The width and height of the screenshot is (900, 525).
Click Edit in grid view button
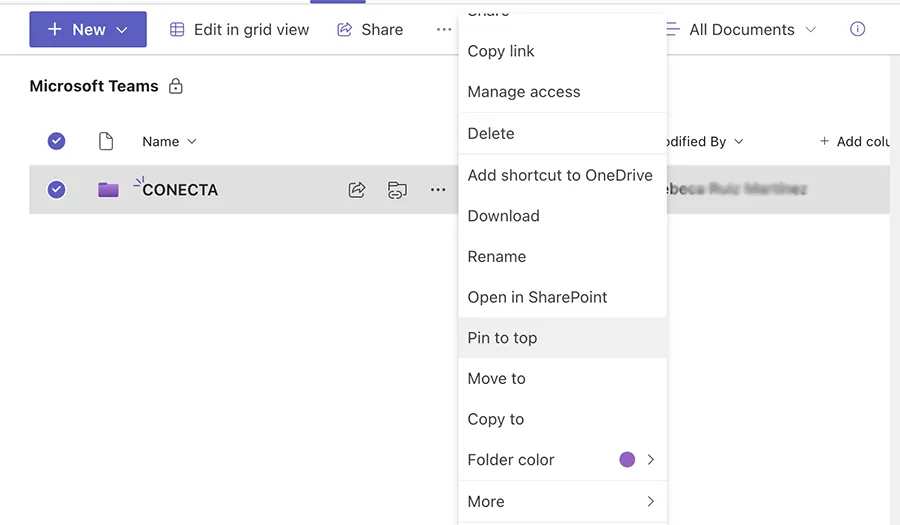[240, 30]
